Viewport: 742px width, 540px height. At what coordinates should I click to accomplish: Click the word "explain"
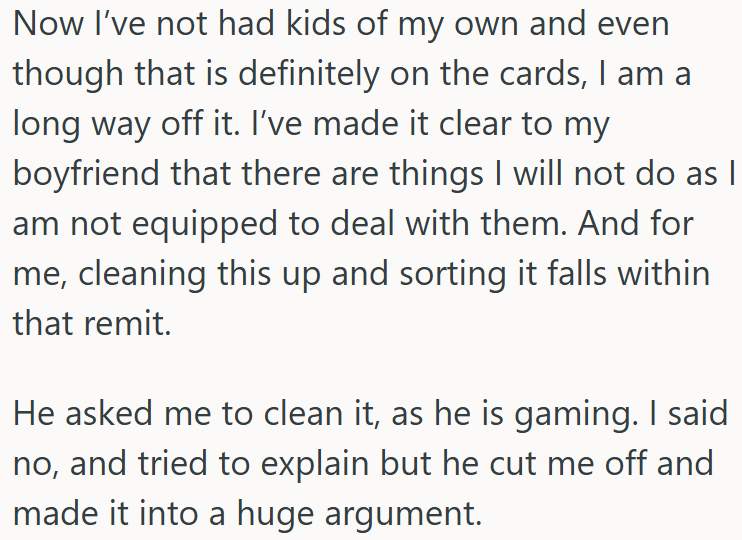point(314,463)
